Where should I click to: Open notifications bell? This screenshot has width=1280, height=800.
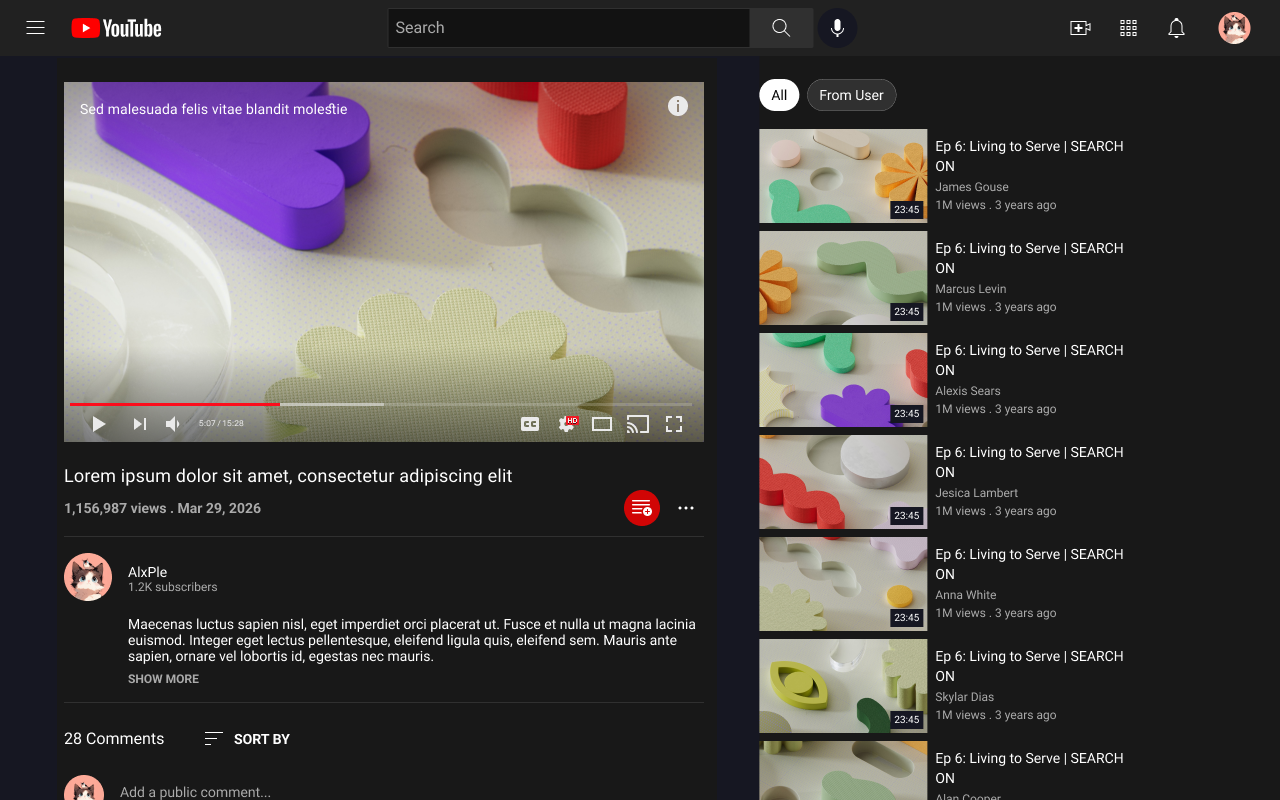point(1176,28)
